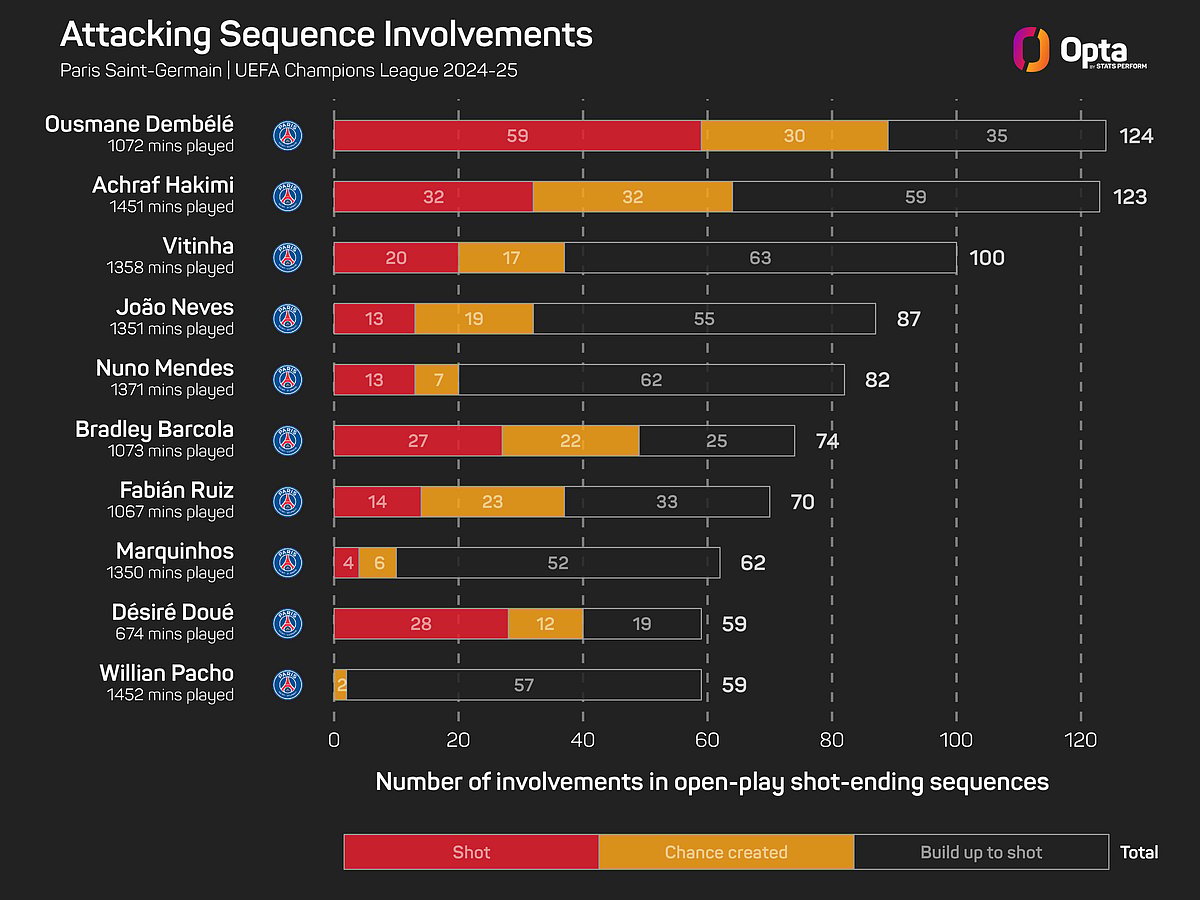Select the orange Chance created legend swatch

point(726,852)
